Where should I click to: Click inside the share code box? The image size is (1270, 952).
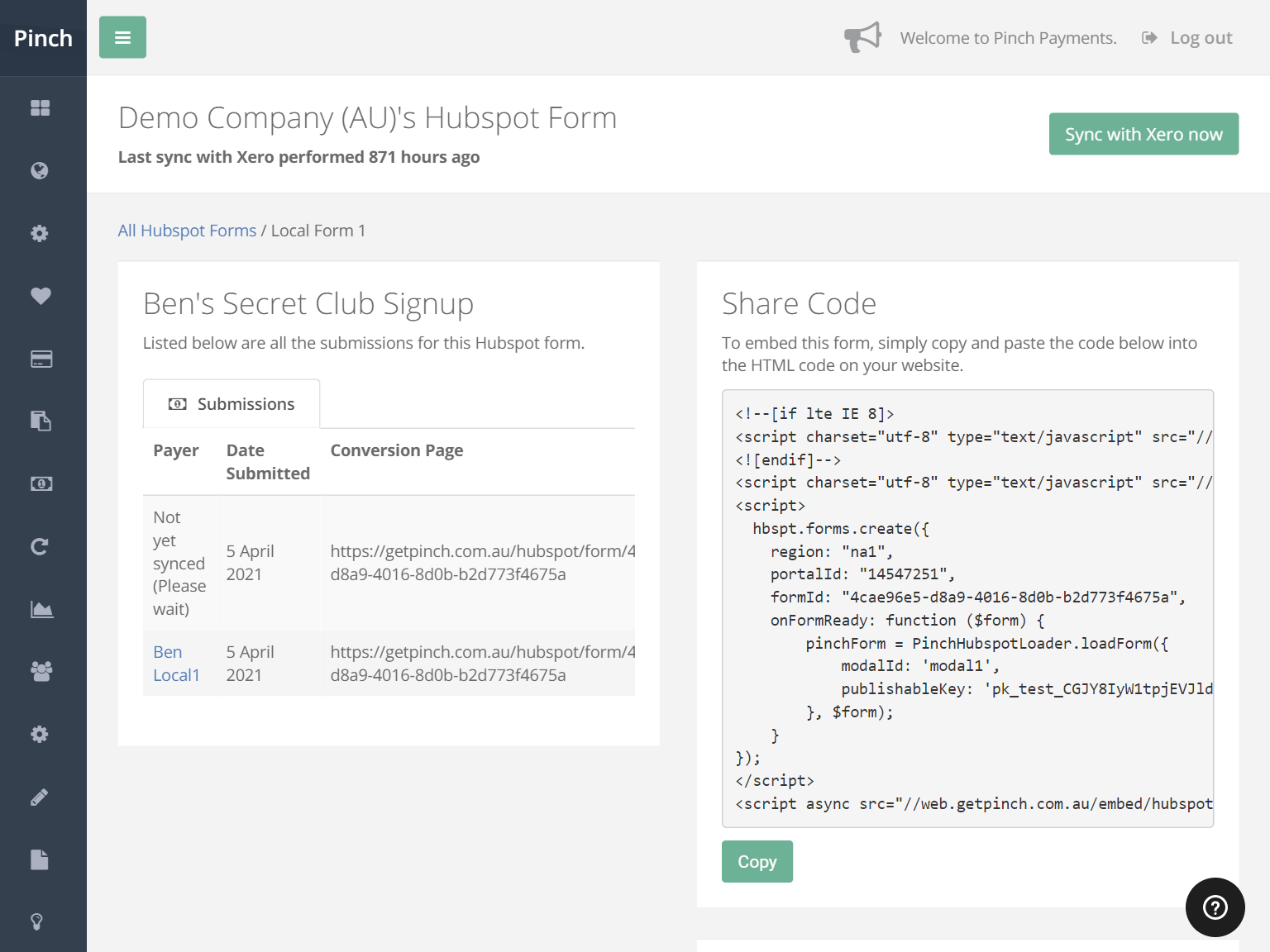[967, 608]
